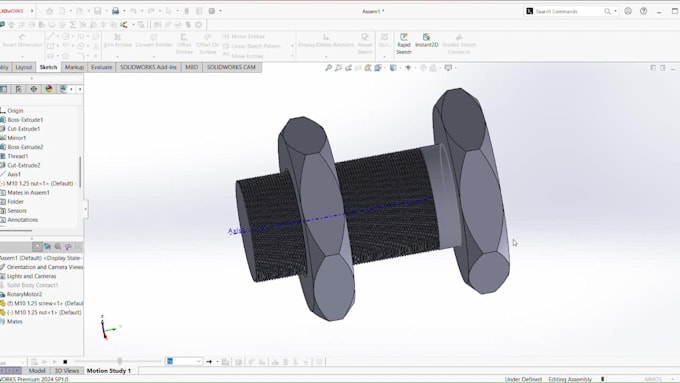The width and height of the screenshot is (680, 383).
Task: Select the Motion Study 1 tab
Action: click(x=108, y=371)
